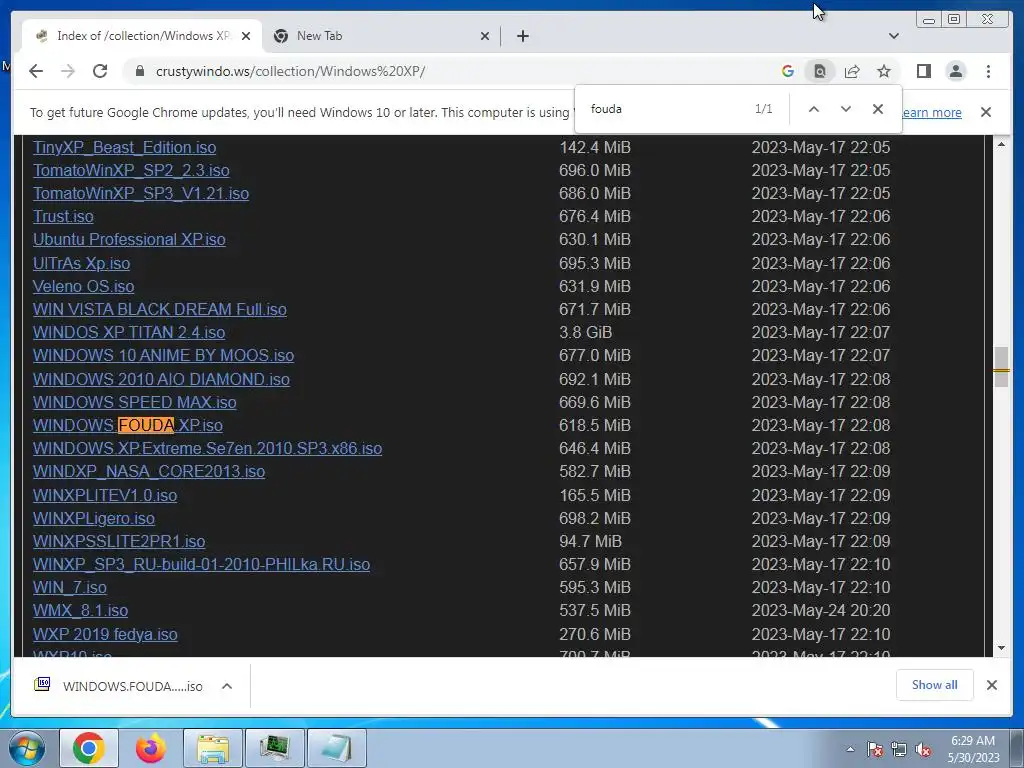Click the network tray icon
This screenshot has height=768, width=1024.
pyautogui.click(x=899, y=749)
